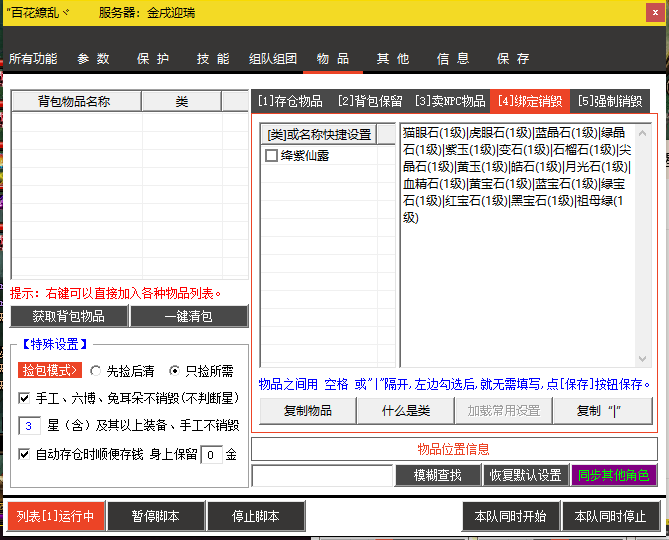Screen dimensions: 669x540
Task: Click the [类]或名称快捷设置 column header
Action: point(319,135)
